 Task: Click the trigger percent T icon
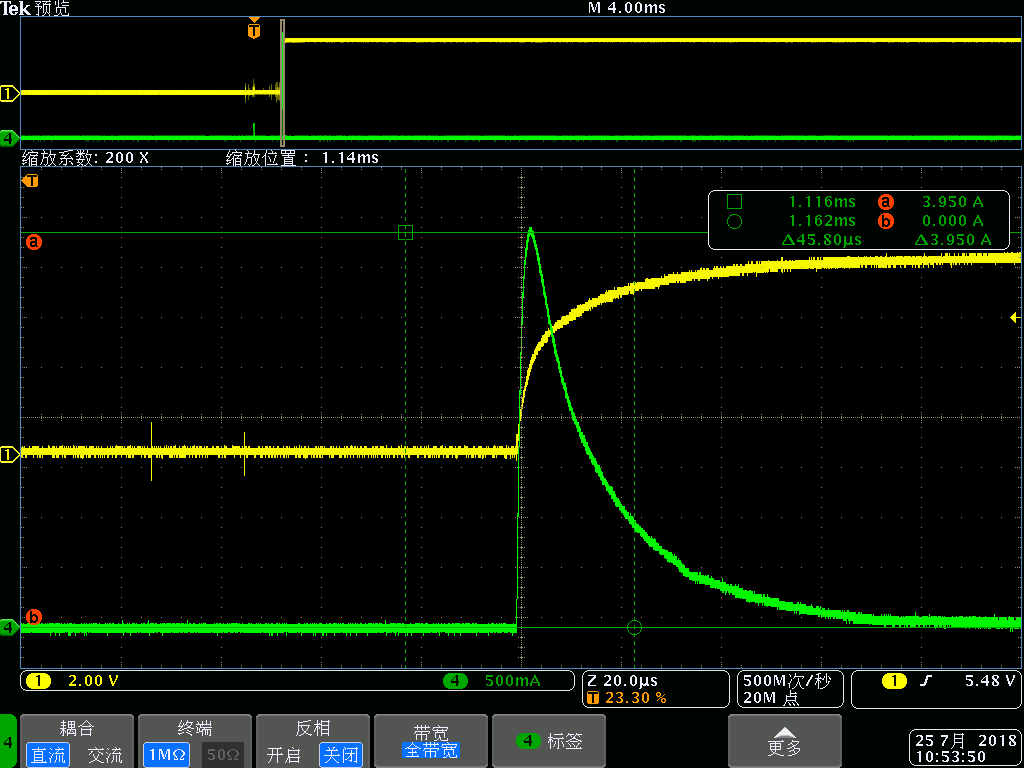click(x=593, y=698)
